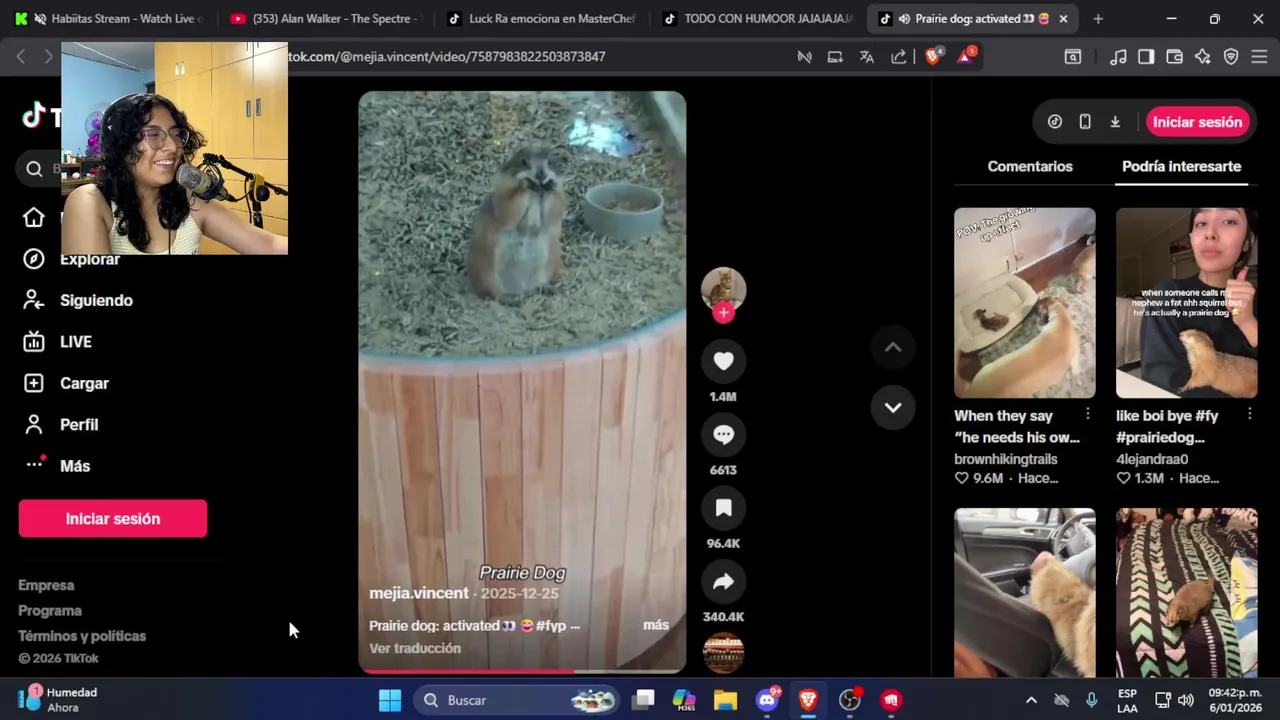Viewport: 1280px width, 720px height.
Task: Click the download desktop app icon
Action: (1115, 122)
